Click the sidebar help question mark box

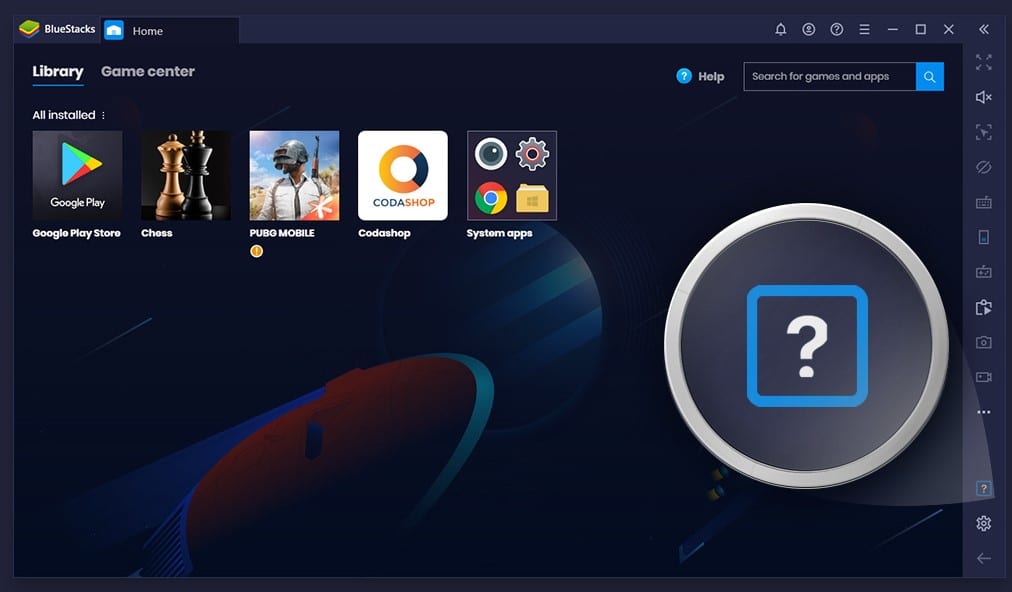984,488
